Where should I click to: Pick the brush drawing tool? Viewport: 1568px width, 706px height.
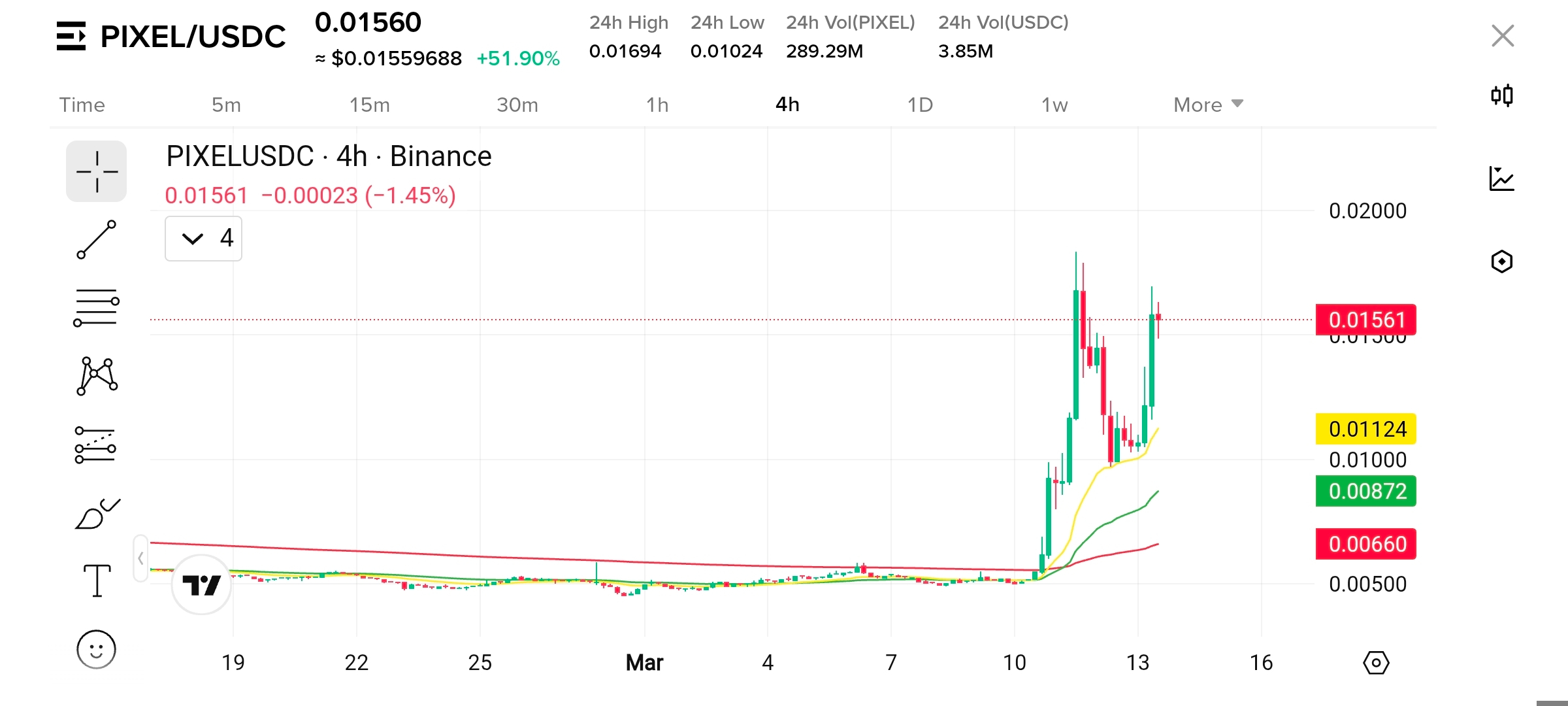point(96,514)
